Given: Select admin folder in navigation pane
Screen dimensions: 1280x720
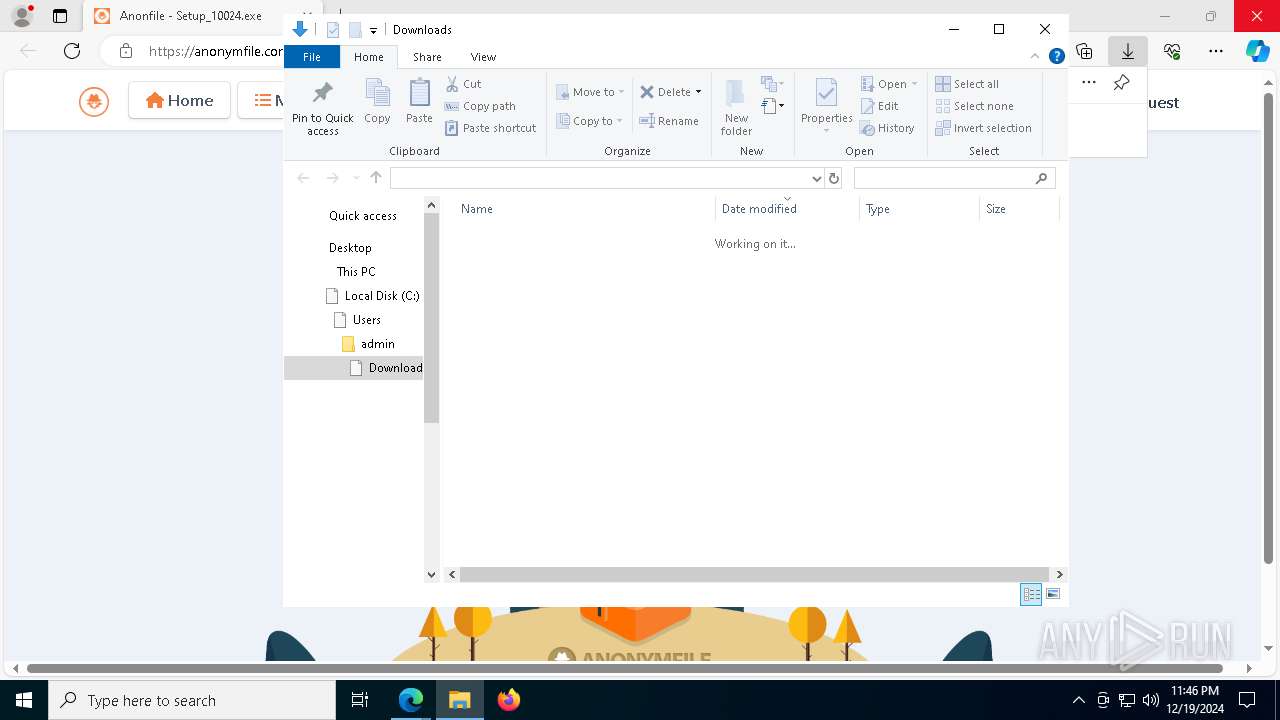Looking at the screenshot, I should tap(369, 344).
